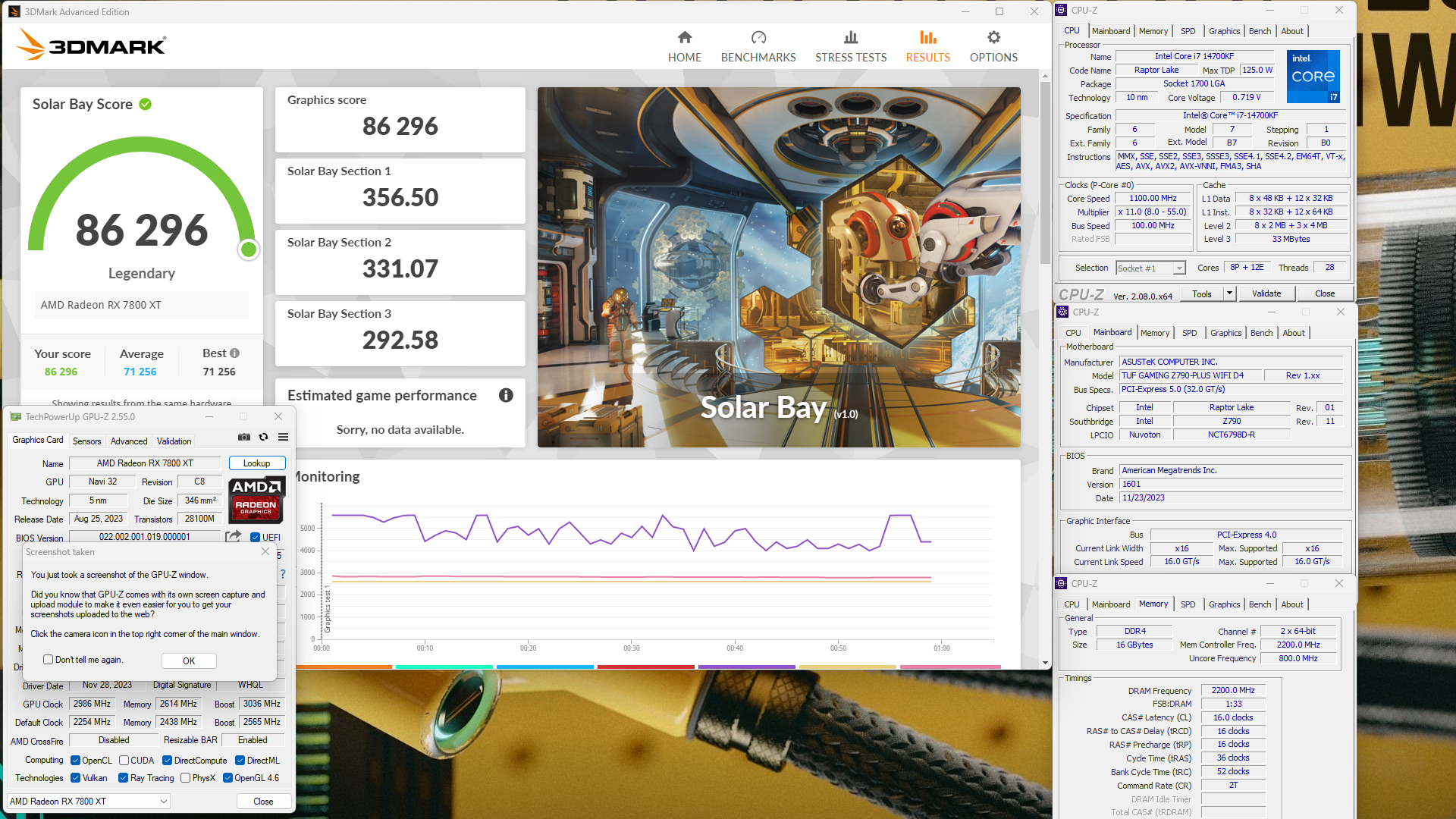Show estimated game performance info
The width and height of the screenshot is (1456, 819).
[506, 395]
